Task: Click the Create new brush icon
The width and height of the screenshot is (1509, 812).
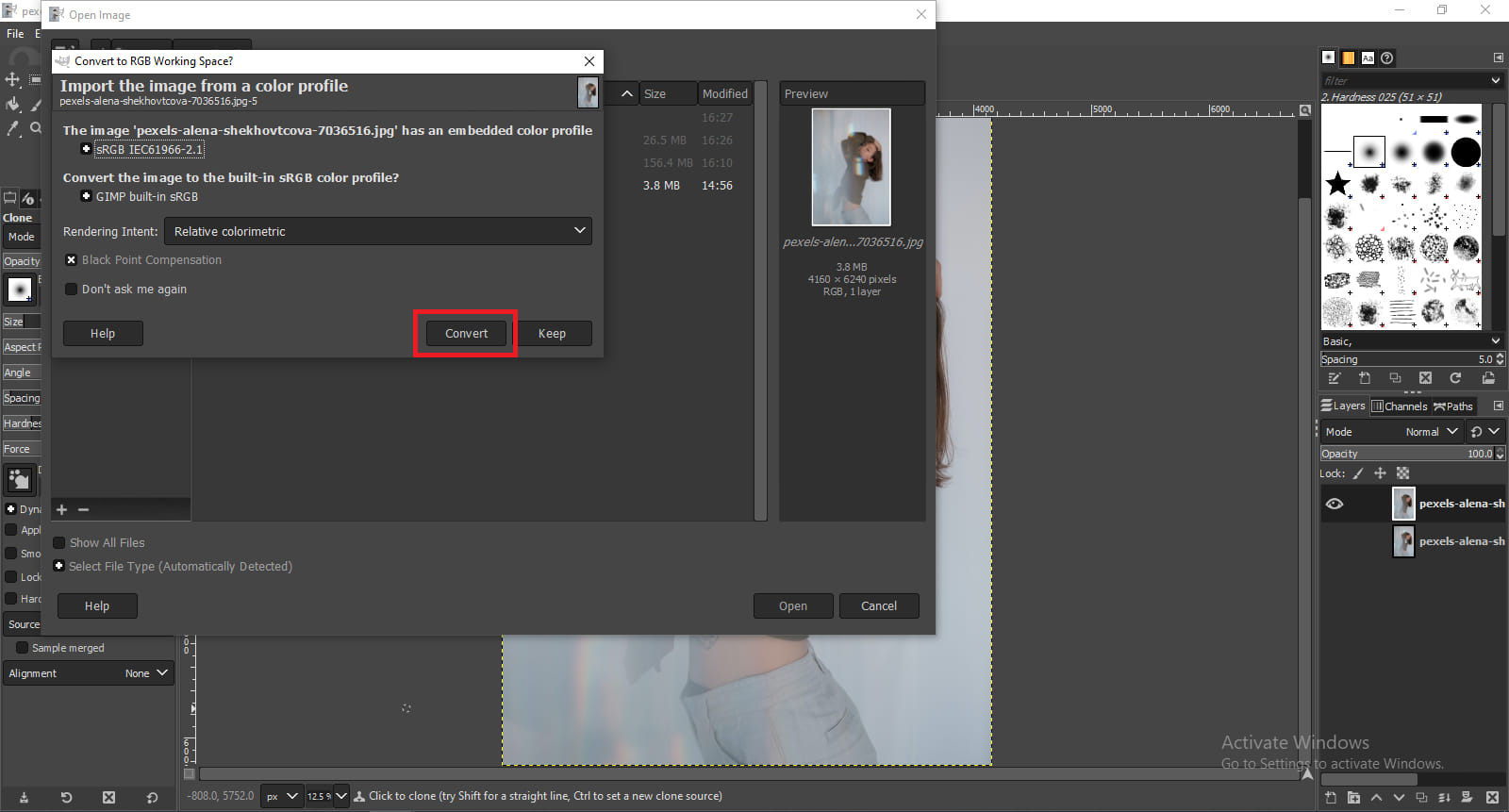Action: tap(1365, 378)
